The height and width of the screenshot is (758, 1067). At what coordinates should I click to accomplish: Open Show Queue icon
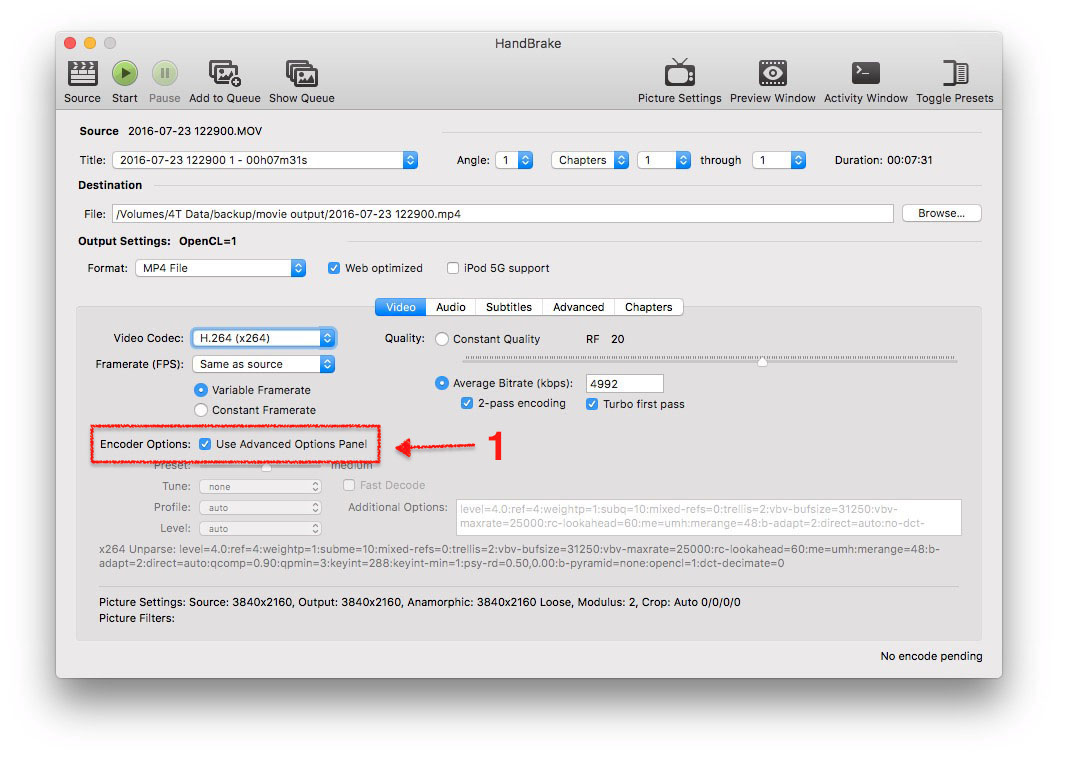(301, 73)
